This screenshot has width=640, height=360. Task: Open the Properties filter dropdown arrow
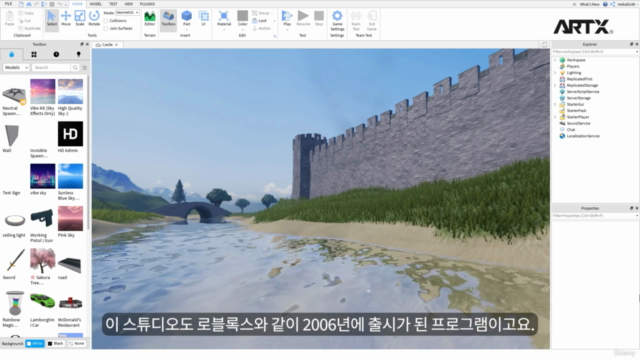[636, 216]
